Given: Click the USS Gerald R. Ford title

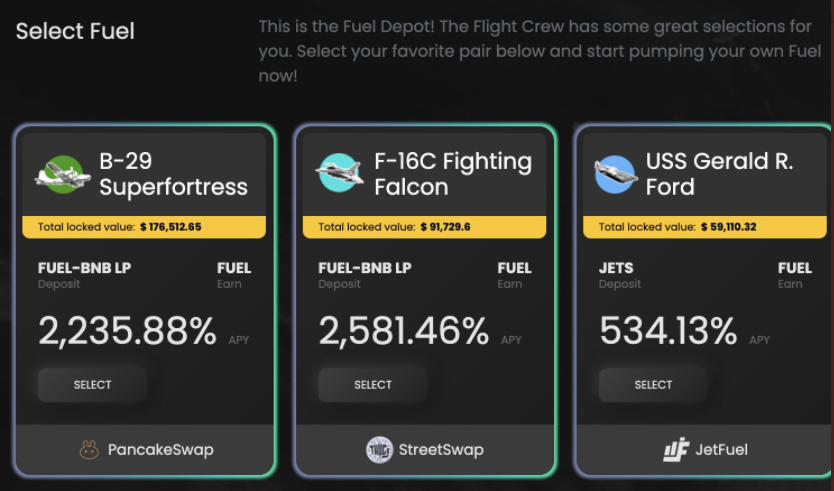Looking at the screenshot, I should [719, 174].
